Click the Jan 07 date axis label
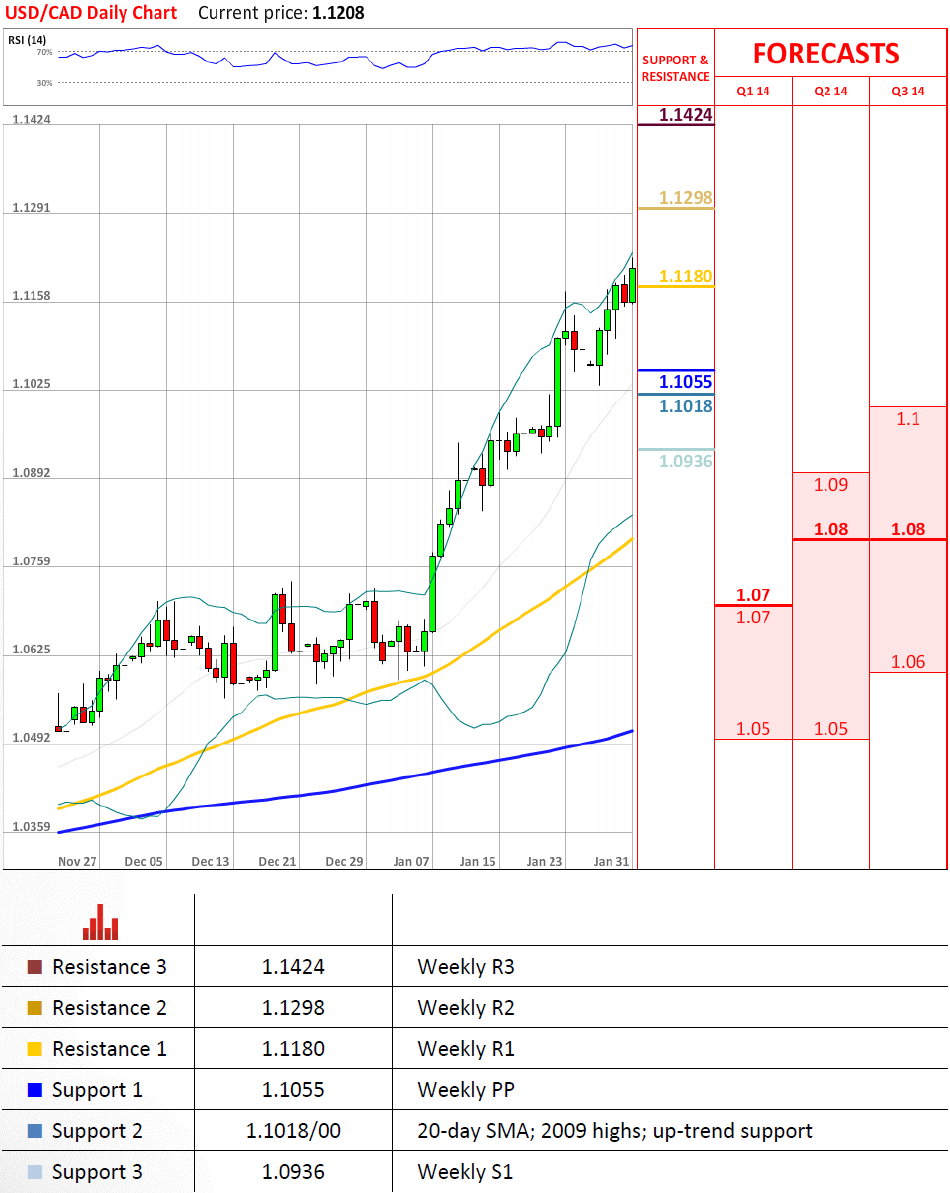950x1193 pixels. pyautogui.click(x=411, y=861)
